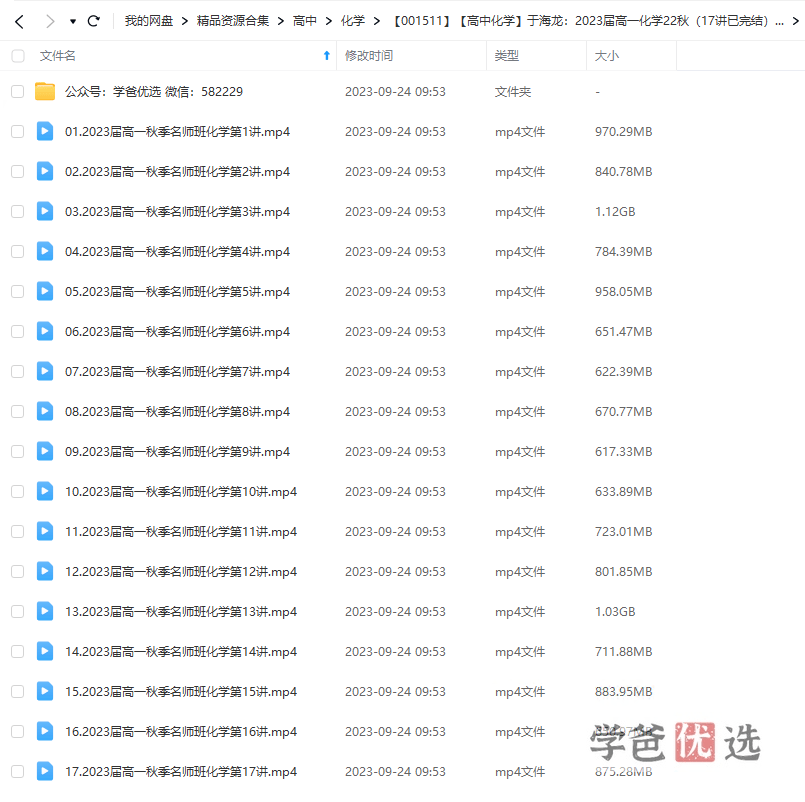Sort by 类型 column header
The height and width of the screenshot is (802, 805).
point(507,55)
